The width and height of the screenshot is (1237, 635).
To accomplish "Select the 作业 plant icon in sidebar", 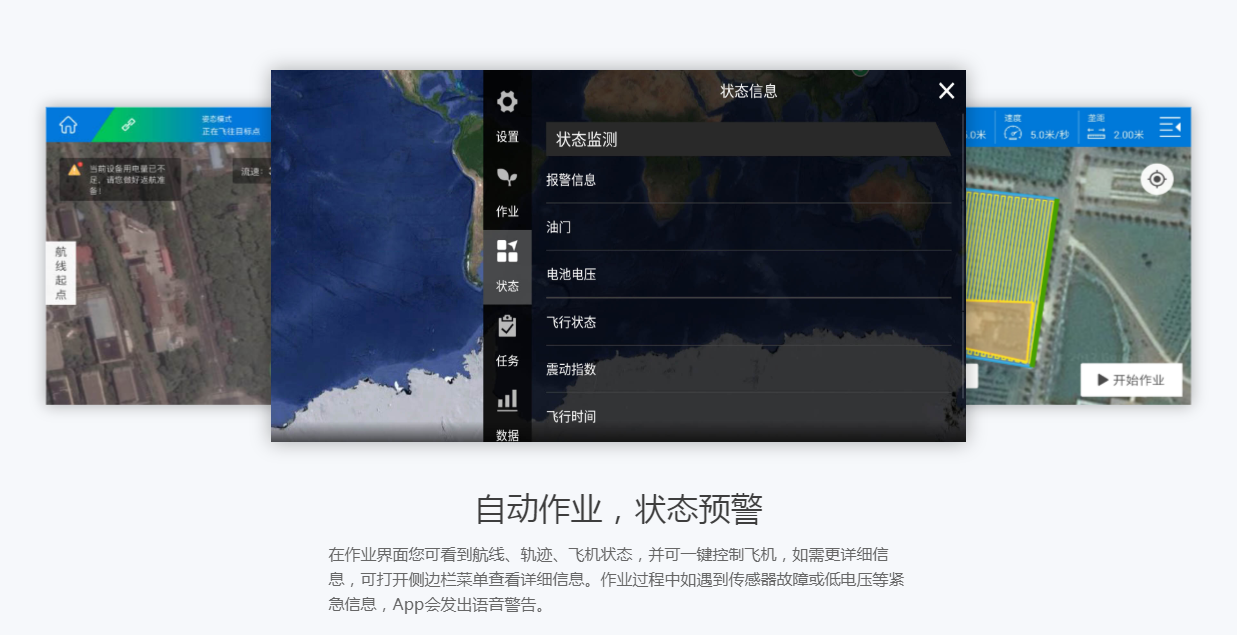I will click(x=507, y=178).
